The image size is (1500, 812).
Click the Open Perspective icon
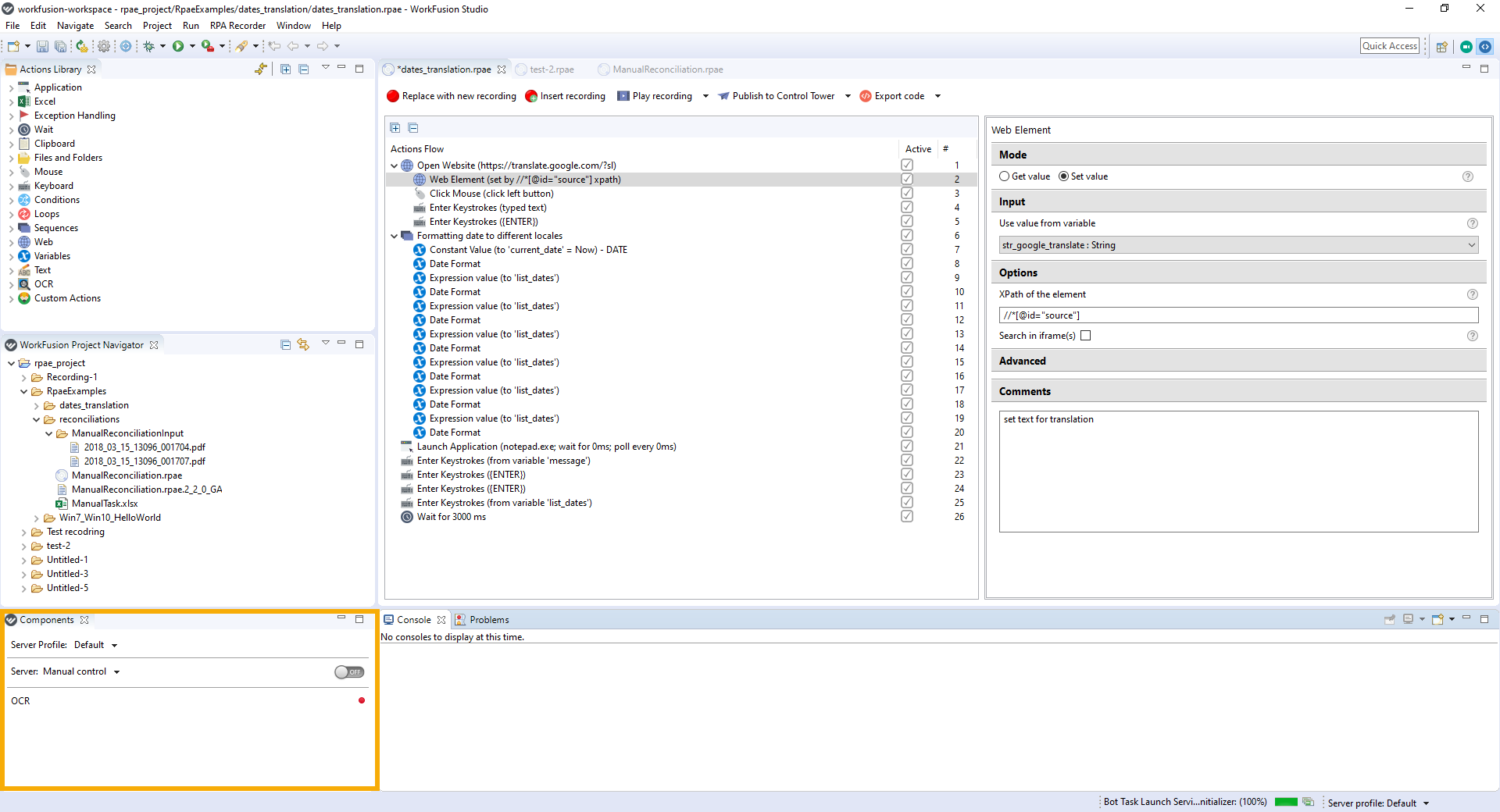(x=1442, y=47)
